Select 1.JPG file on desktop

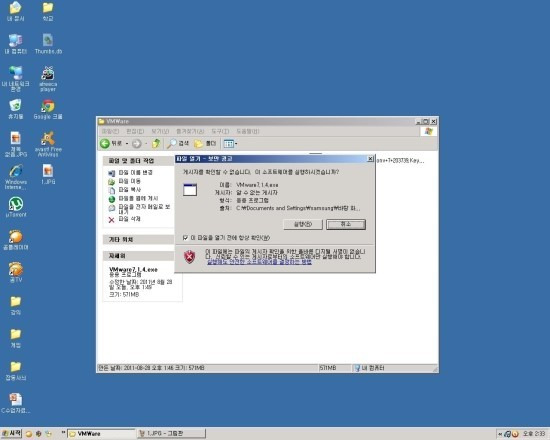click(x=48, y=174)
